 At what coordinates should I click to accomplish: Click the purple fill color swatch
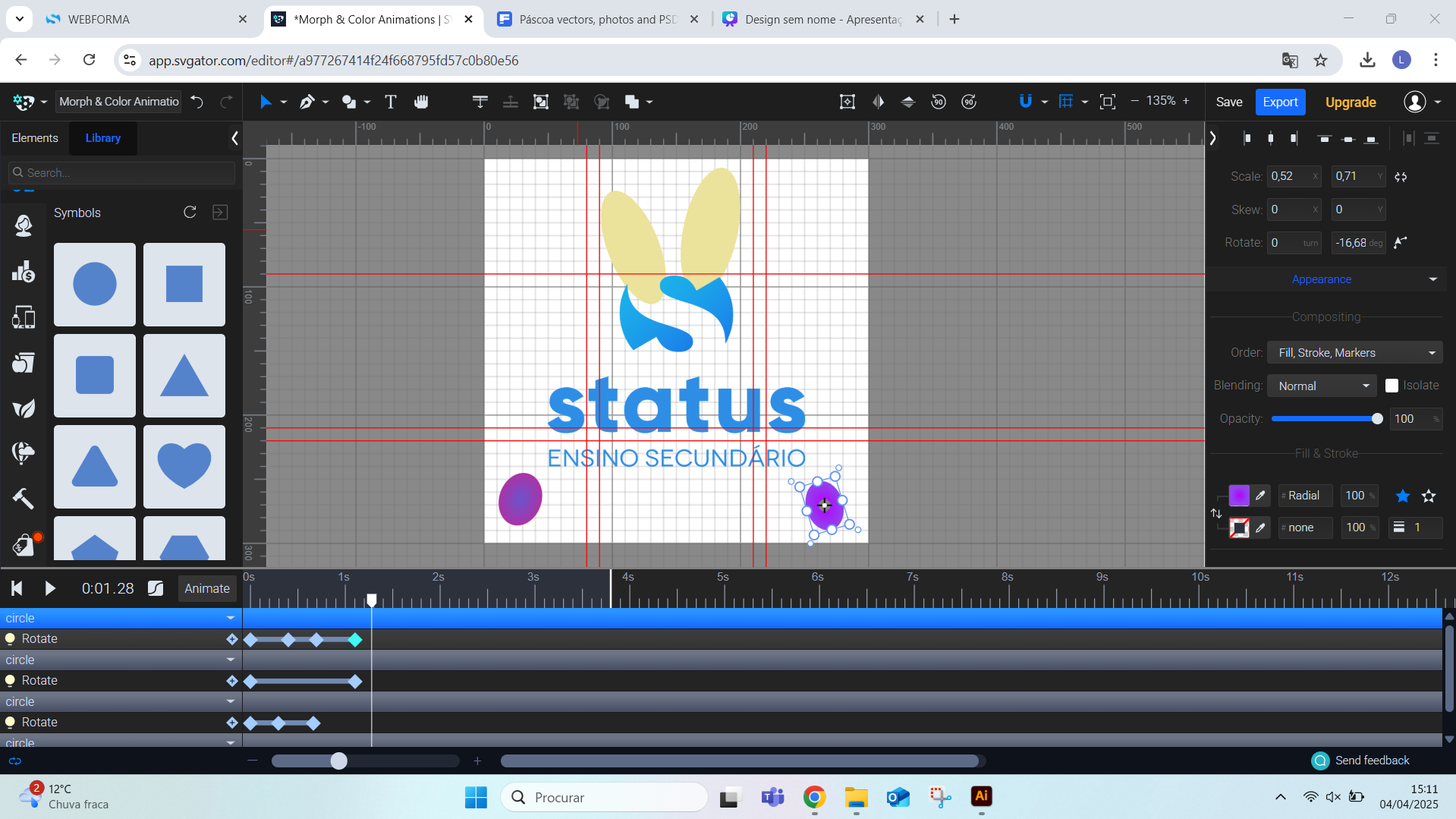[1238, 496]
